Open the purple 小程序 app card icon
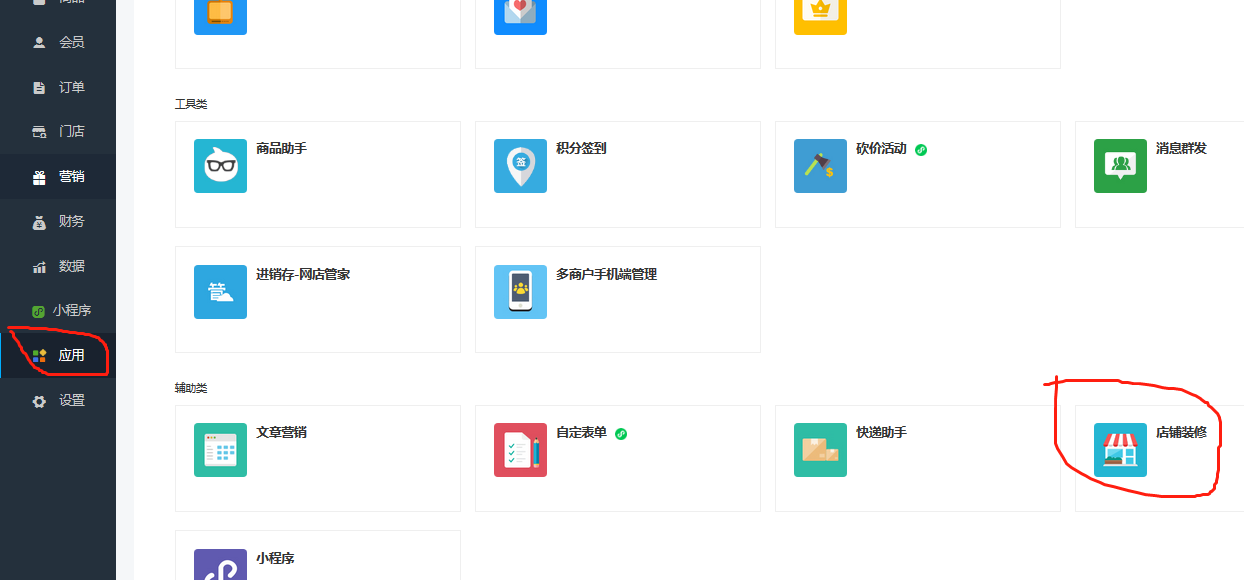Image resolution: width=1244 pixels, height=580 pixels. click(220, 564)
